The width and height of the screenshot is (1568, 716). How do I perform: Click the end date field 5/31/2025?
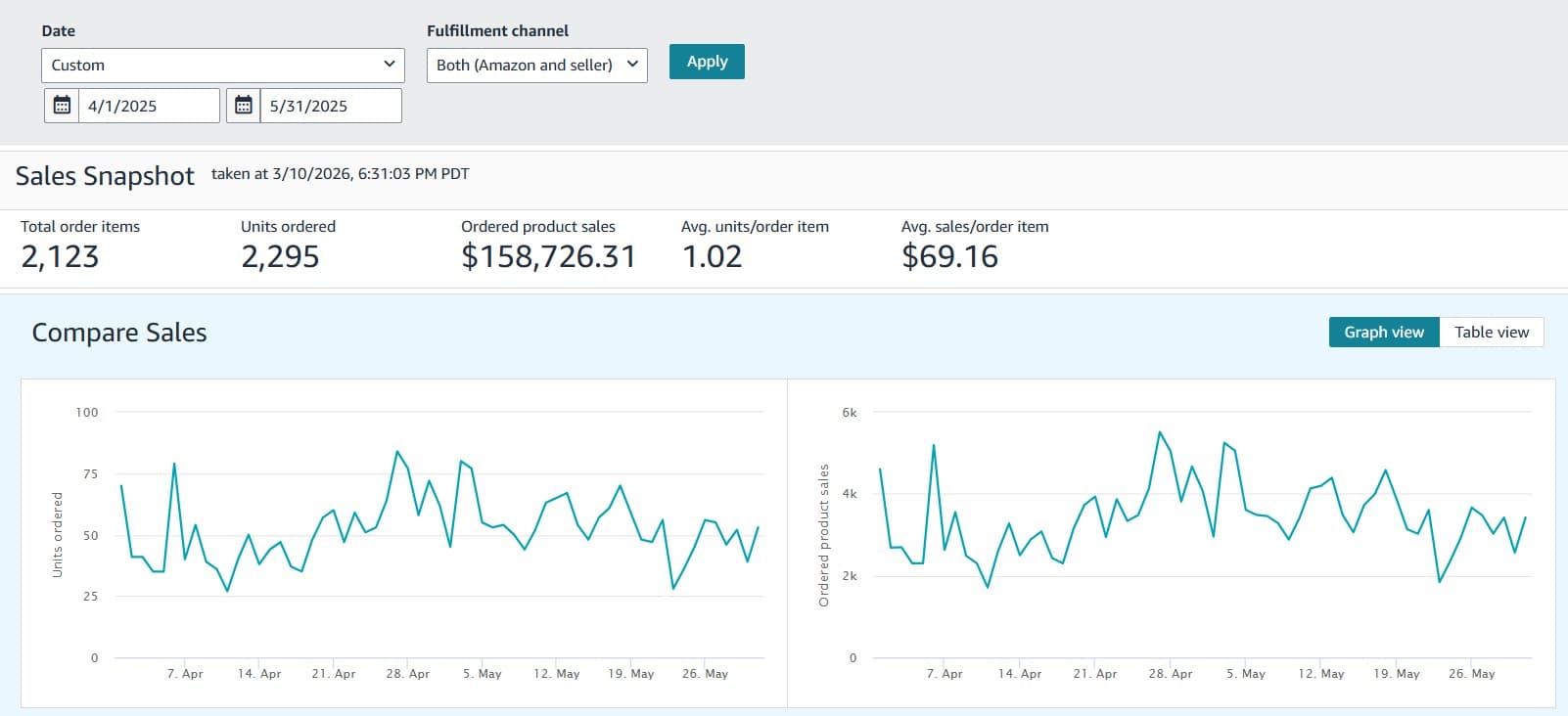click(329, 106)
